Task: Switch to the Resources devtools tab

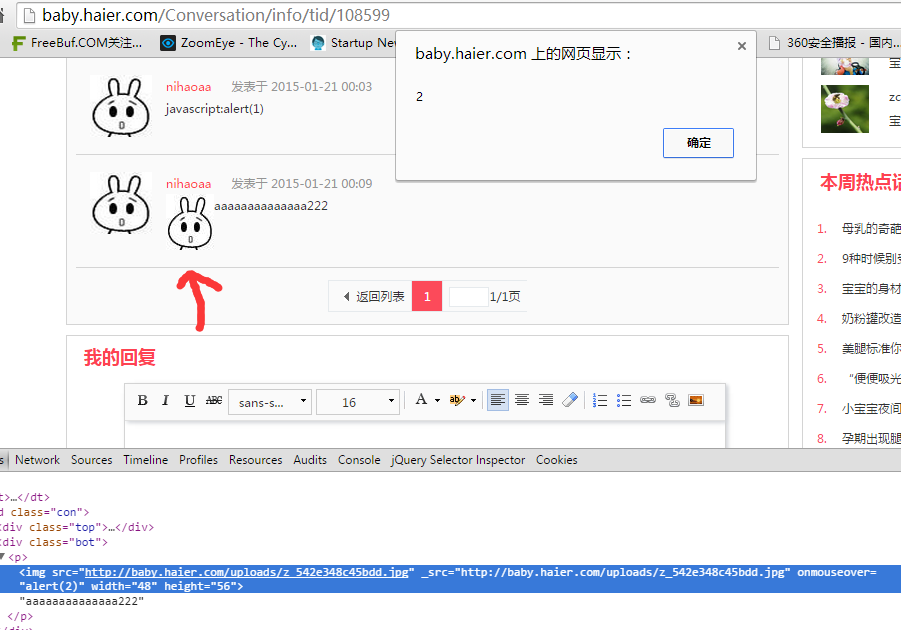Action: click(256, 460)
